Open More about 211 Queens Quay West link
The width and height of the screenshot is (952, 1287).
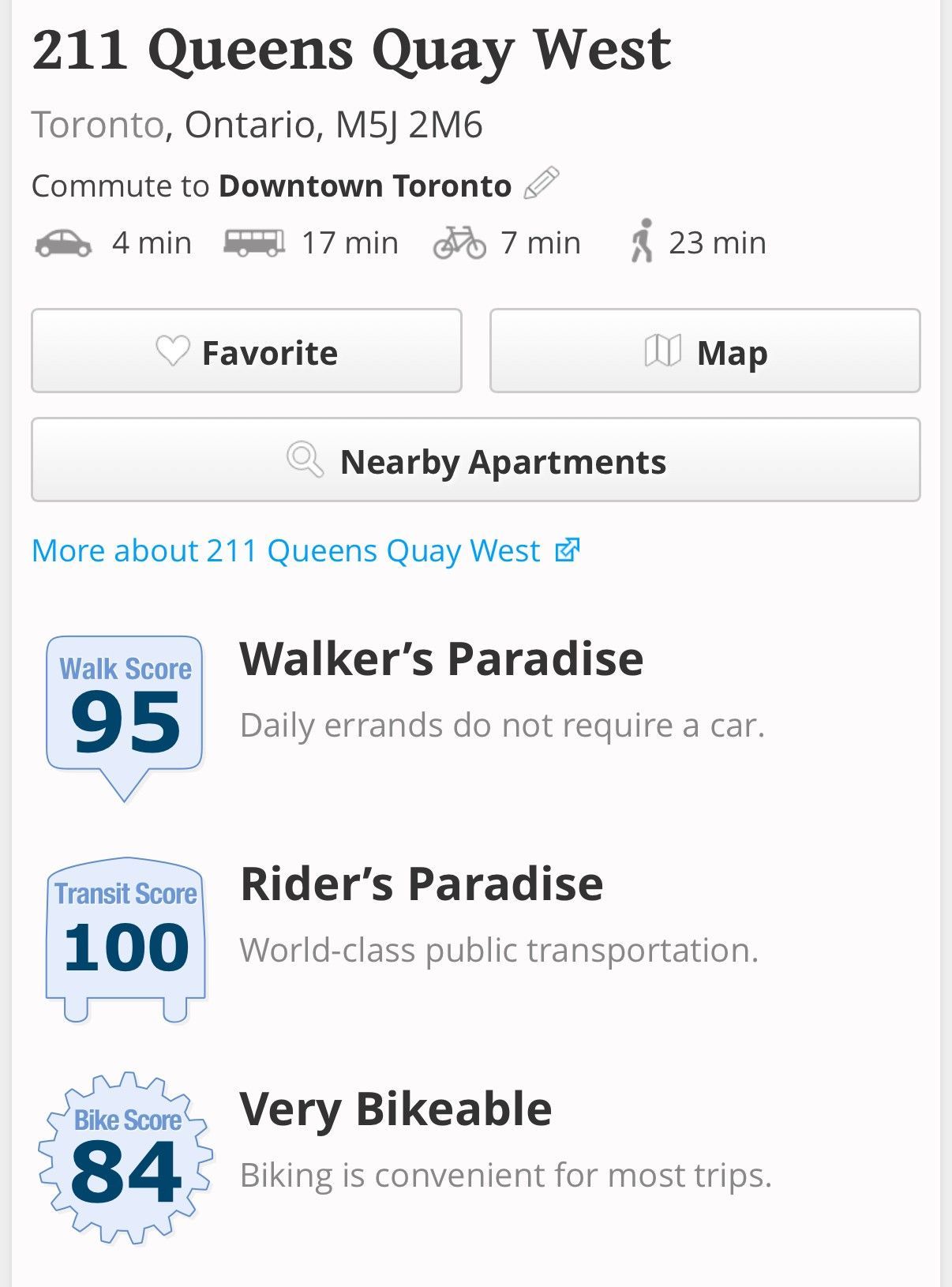pyautogui.click(x=286, y=550)
